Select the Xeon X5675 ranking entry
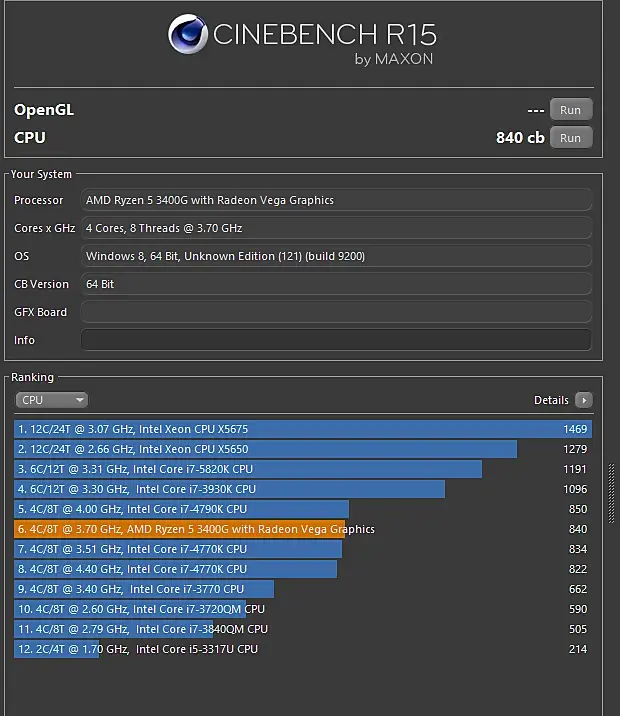The width and height of the screenshot is (620, 716). coord(300,429)
